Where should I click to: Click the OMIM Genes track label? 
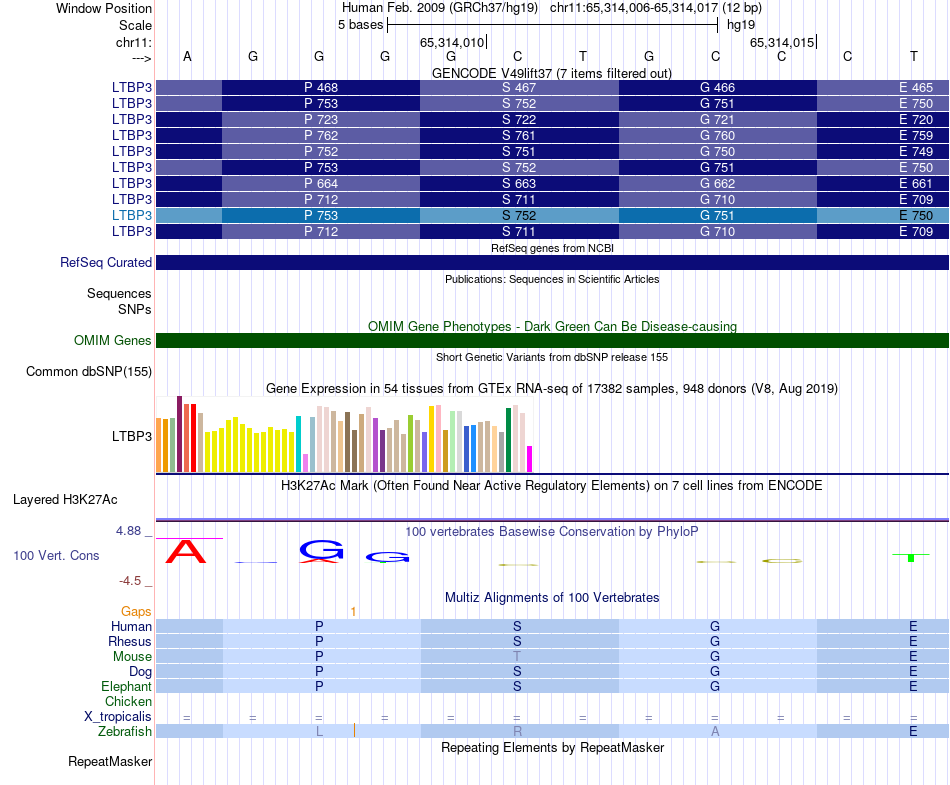[112, 340]
